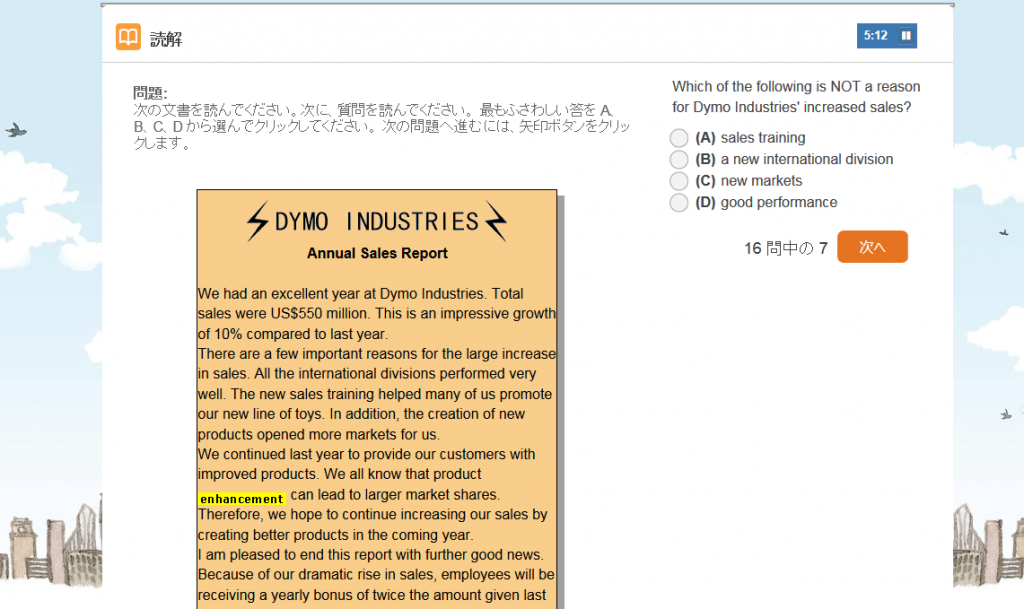Click the 5:12 countdown timer

click(x=876, y=35)
